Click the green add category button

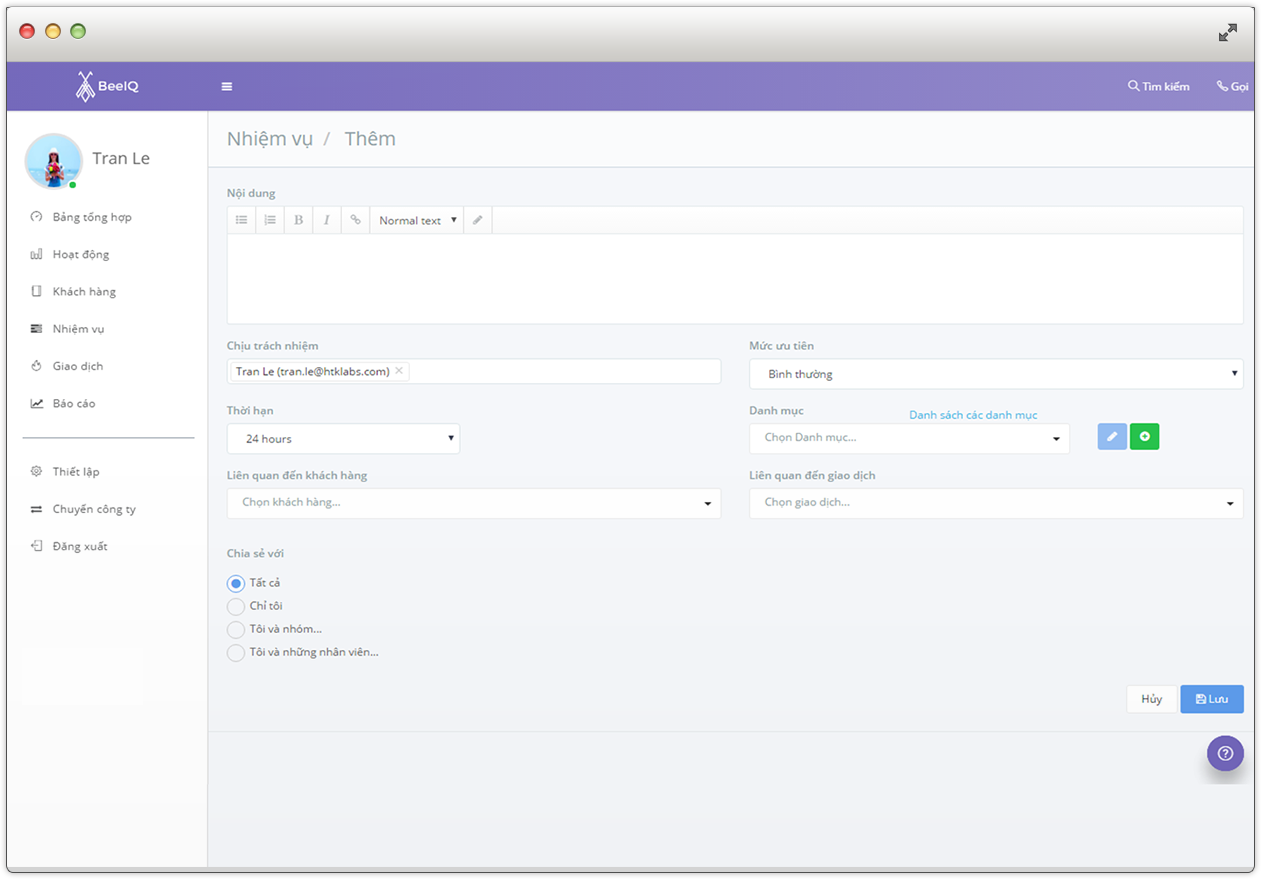coord(1144,437)
